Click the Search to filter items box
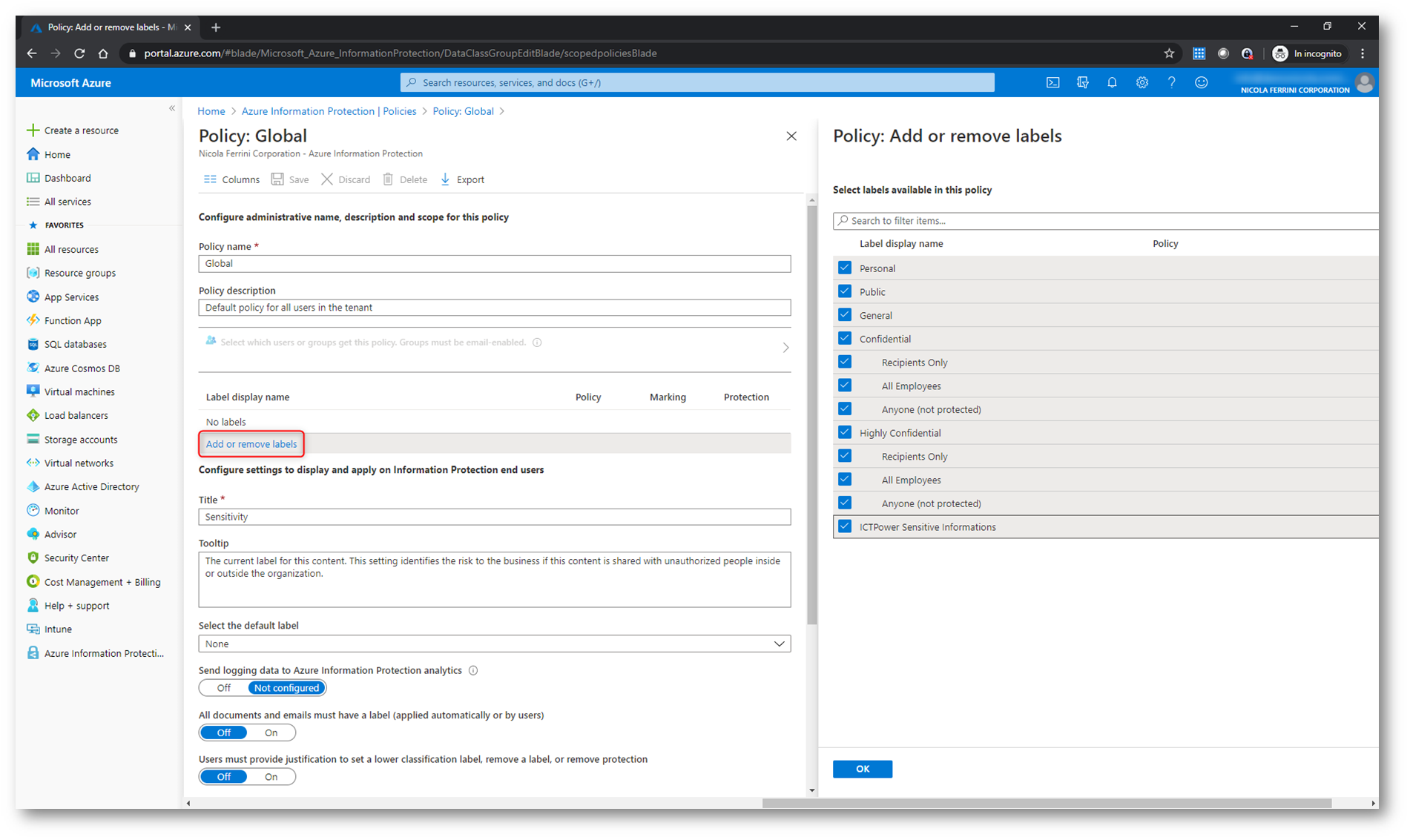Image resolution: width=1410 pixels, height=840 pixels. pos(1105,220)
